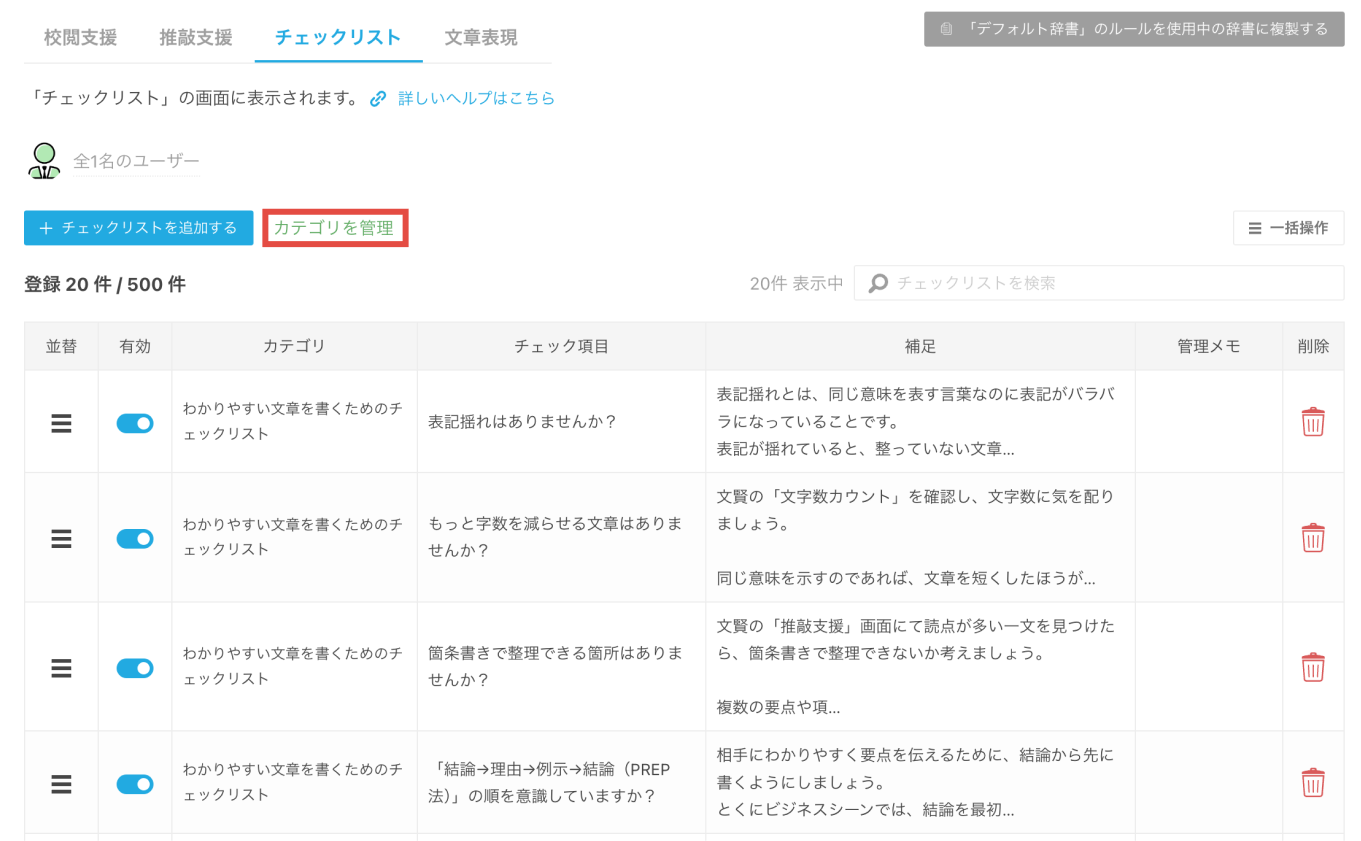Disable the 表記揺れはありませんか checklist item
Screen dimensions: 1361x841
coord(135,423)
